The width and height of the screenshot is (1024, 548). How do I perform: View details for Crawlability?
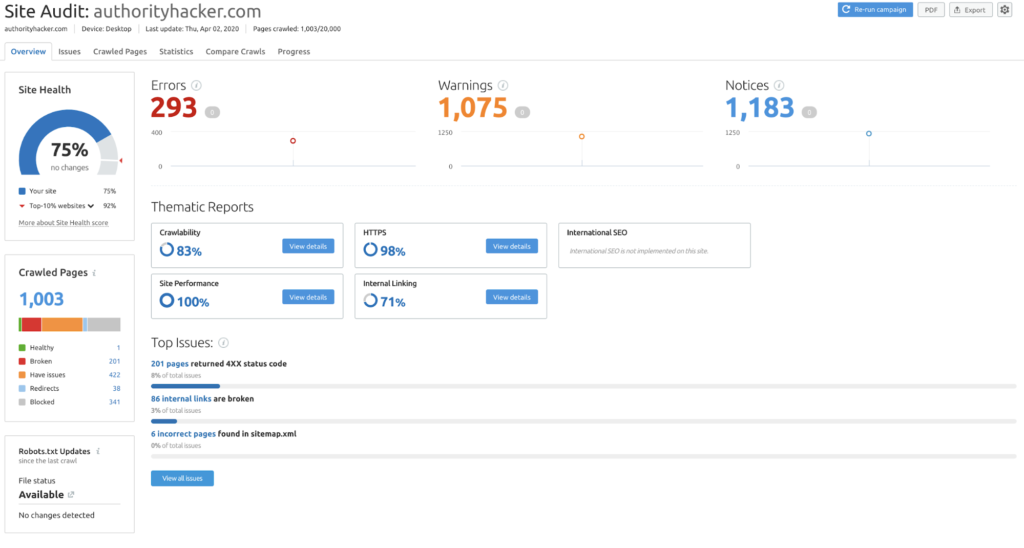click(x=308, y=246)
